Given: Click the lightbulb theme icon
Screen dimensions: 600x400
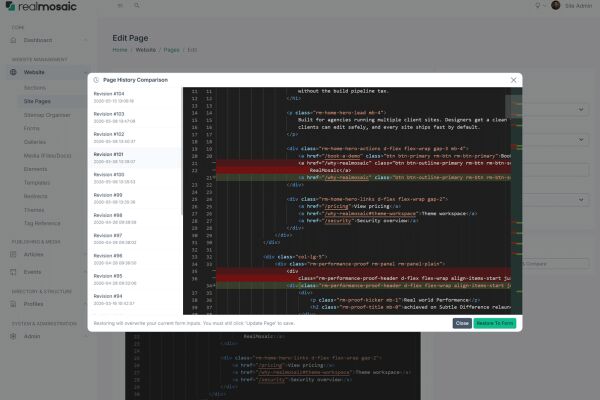Looking at the screenshot, I should [x=538, y=5].
